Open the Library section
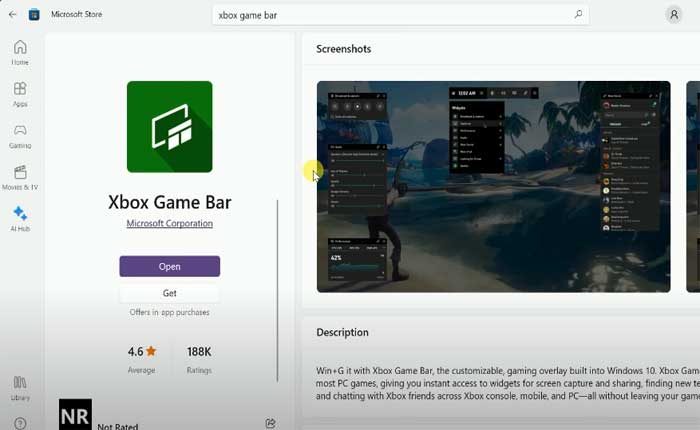 20,388
